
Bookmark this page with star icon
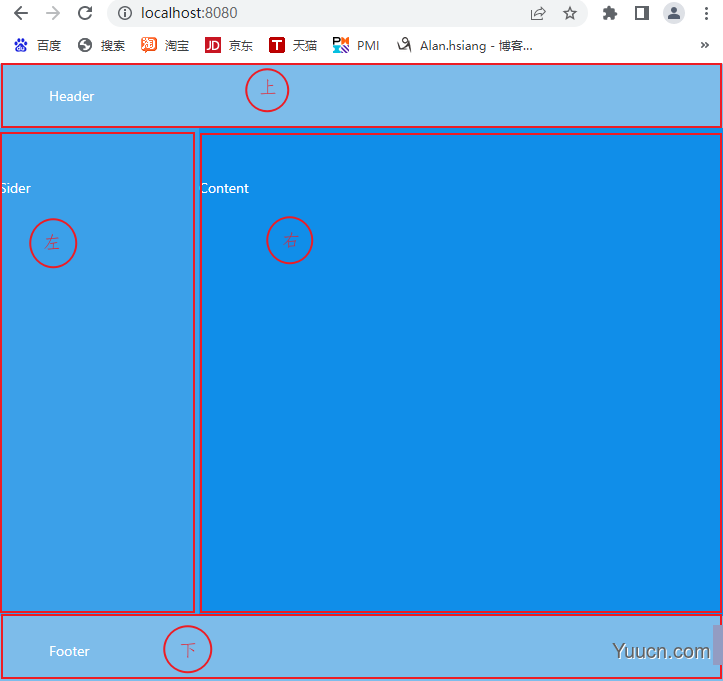[x=570, y=13]
